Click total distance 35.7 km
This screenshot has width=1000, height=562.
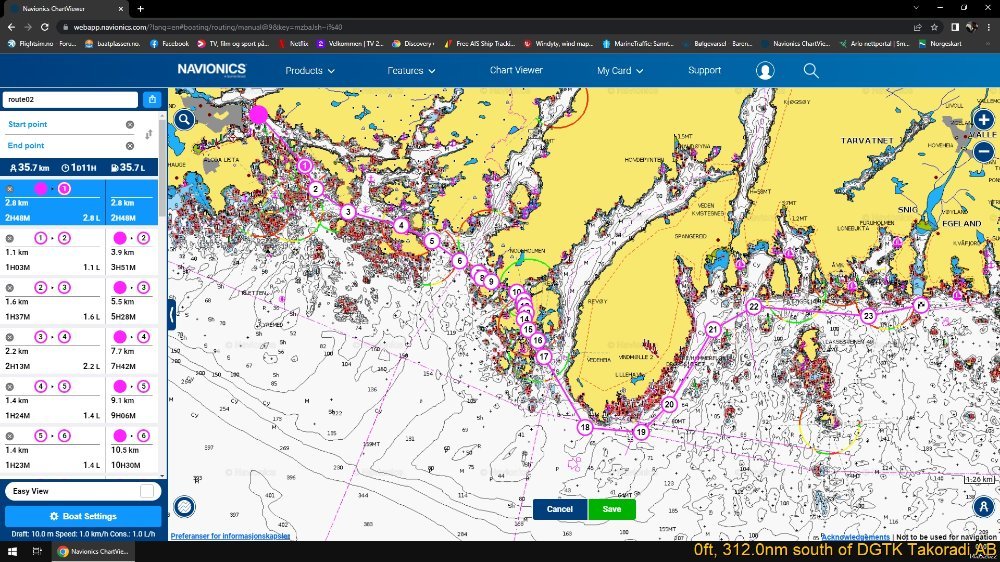[x=30, y=168]
